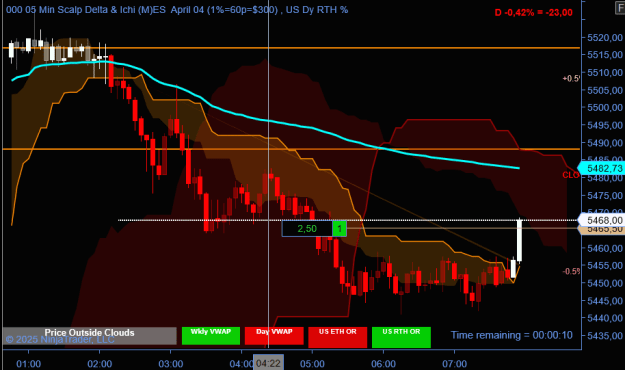
Task: Click the 03:00 time axis label
Action: 171,364
